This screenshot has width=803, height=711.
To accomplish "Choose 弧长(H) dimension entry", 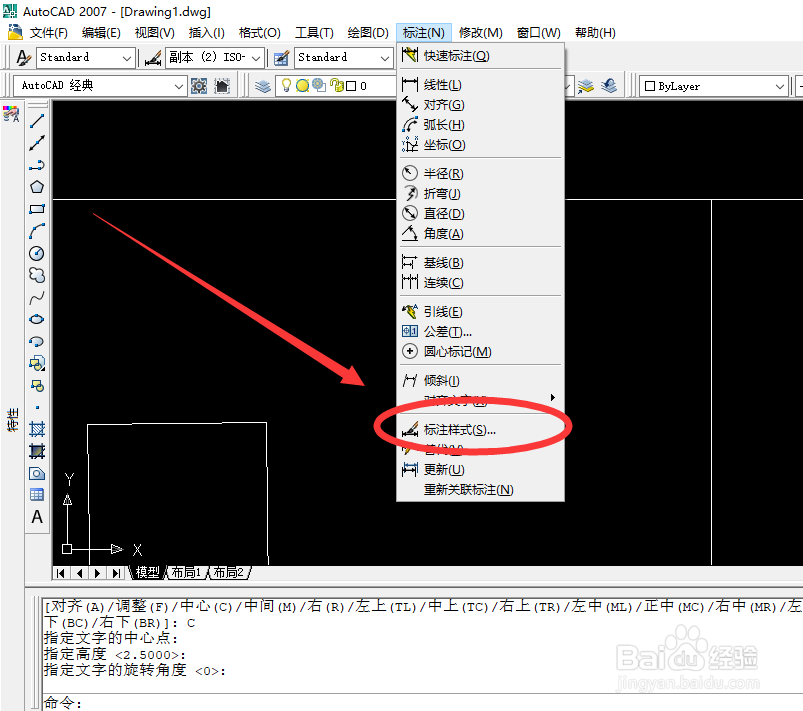I will coord(481,124).
